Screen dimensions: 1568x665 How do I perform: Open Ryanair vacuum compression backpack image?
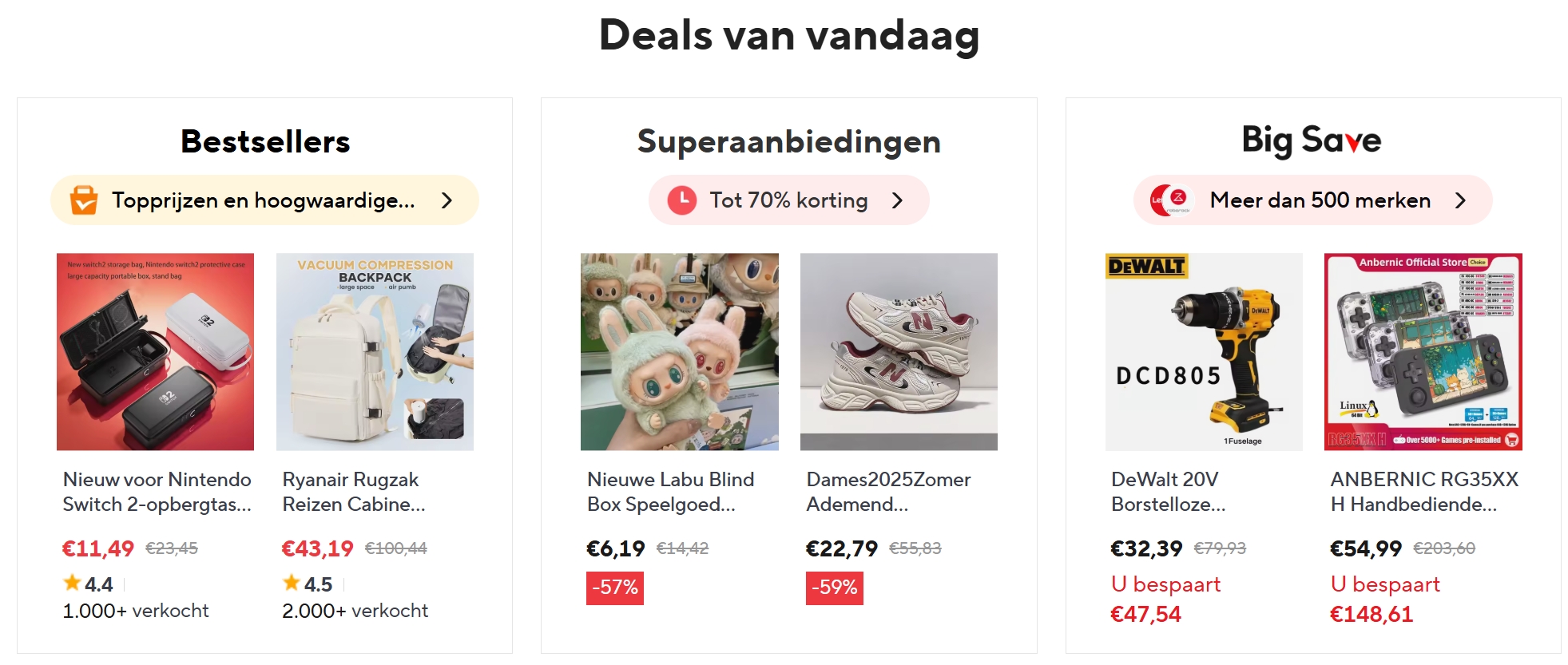pos(375,351)
